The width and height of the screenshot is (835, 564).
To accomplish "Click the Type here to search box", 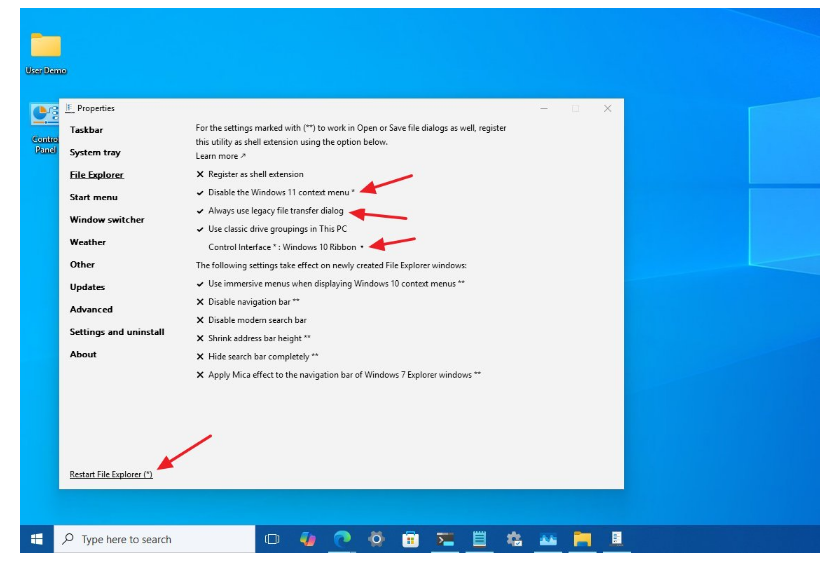I will point(150,539).
